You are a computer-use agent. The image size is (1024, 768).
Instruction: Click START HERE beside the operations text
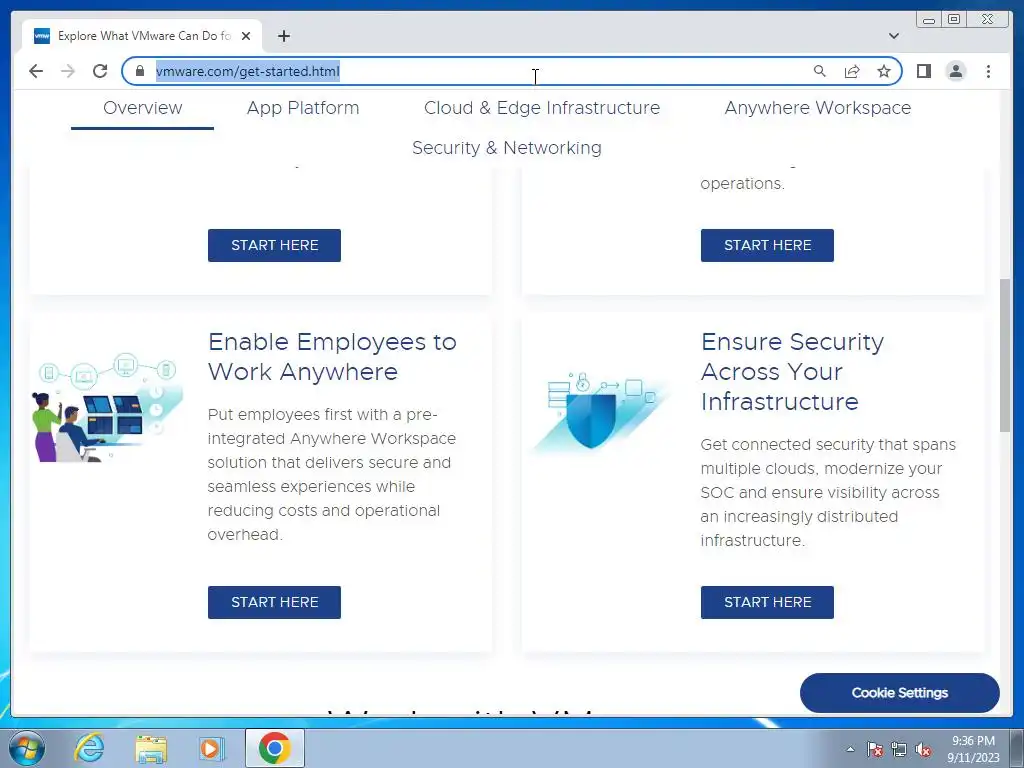click(x=767, y=245)
